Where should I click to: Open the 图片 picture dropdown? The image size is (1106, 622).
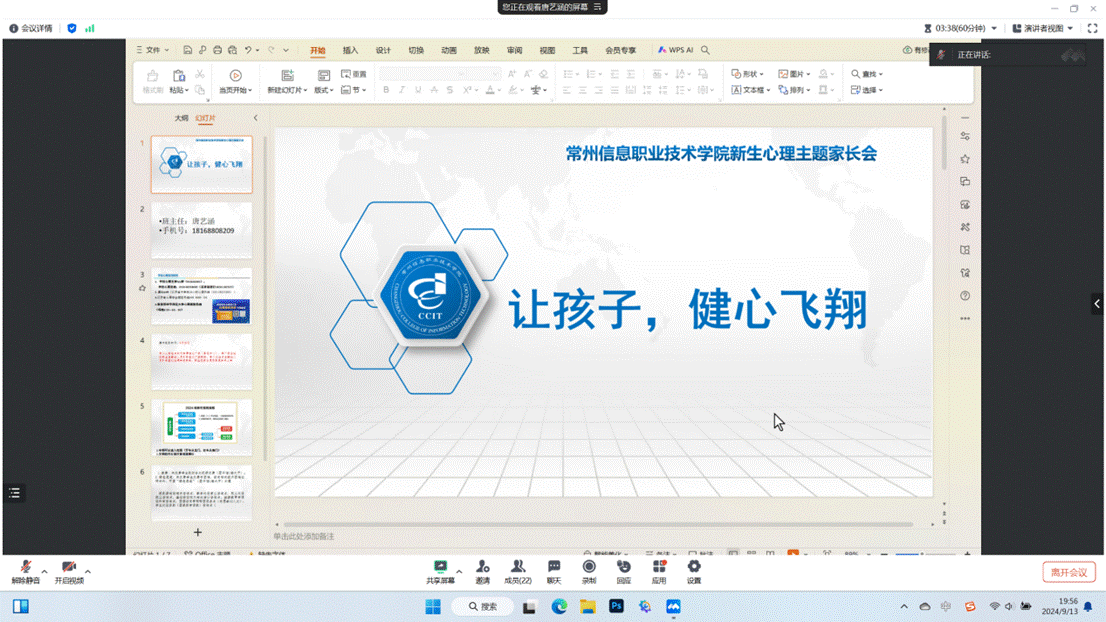click(794, 74)
